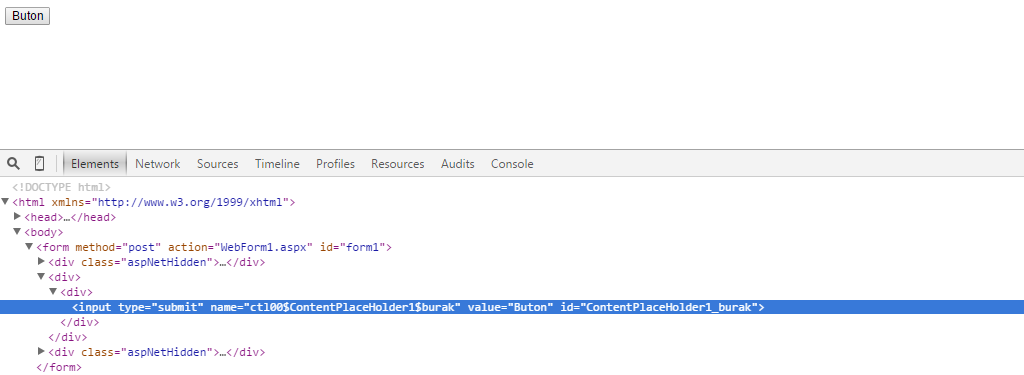Click the value="Buton" attribute in input row

click(511, 307)
